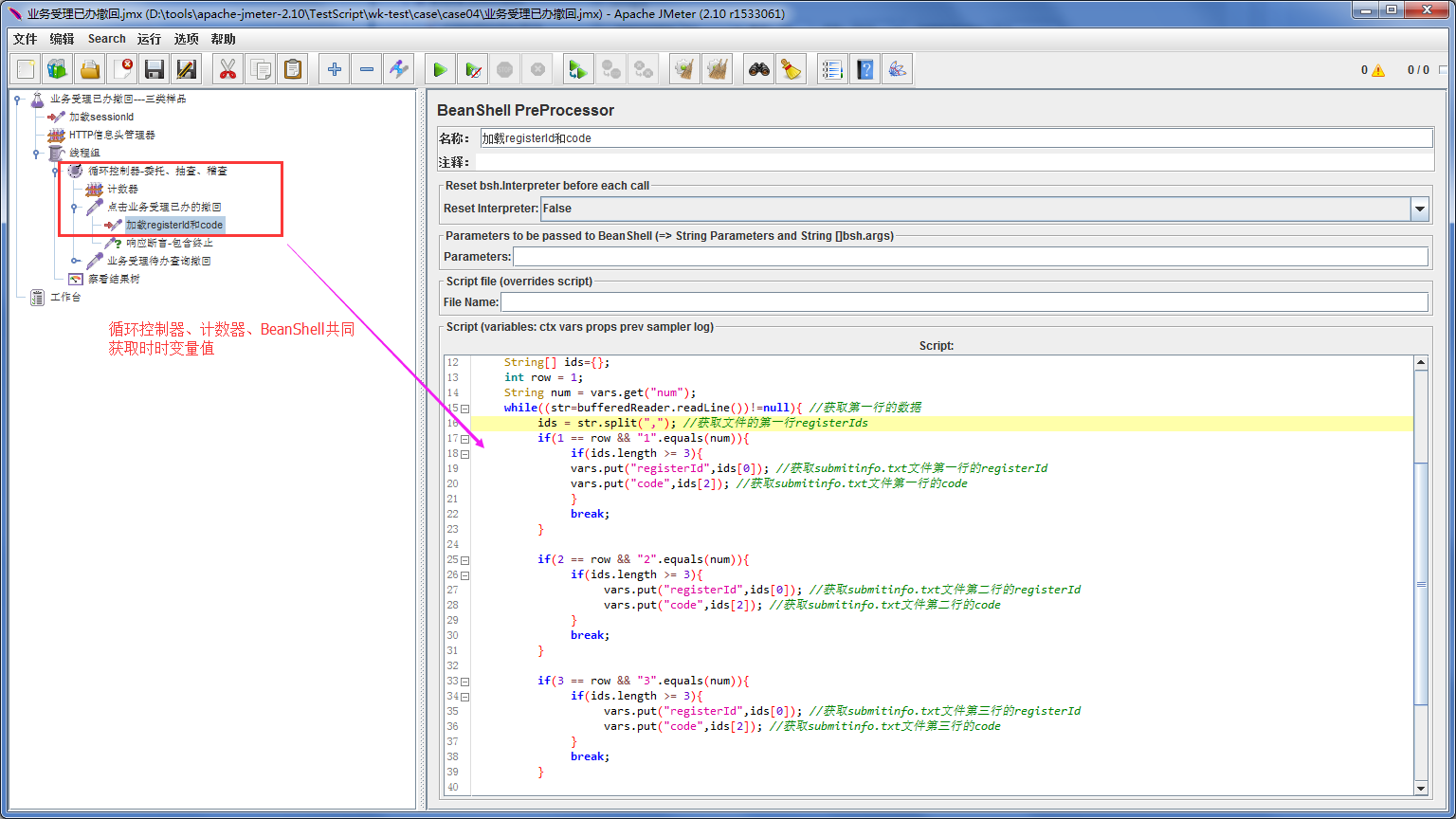The height and width of the screenshot is (819, 1456).
Task: Click the Start no pauses icon
Action: tap(472, 69)
